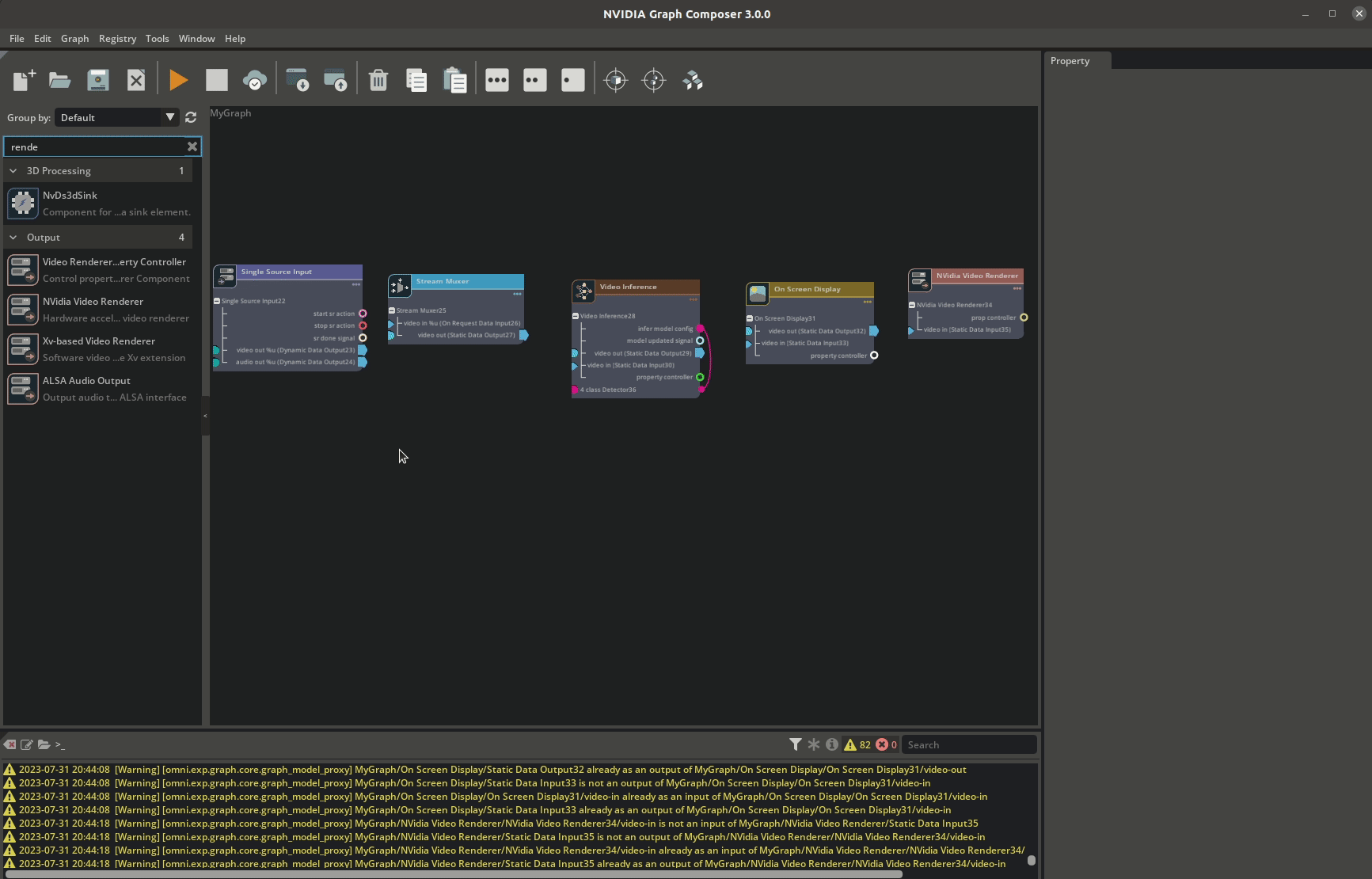Clear the 'rende' search text with the X
Image resolution: width=1372 pixels, height=879 pixels.
click(192, 146)
